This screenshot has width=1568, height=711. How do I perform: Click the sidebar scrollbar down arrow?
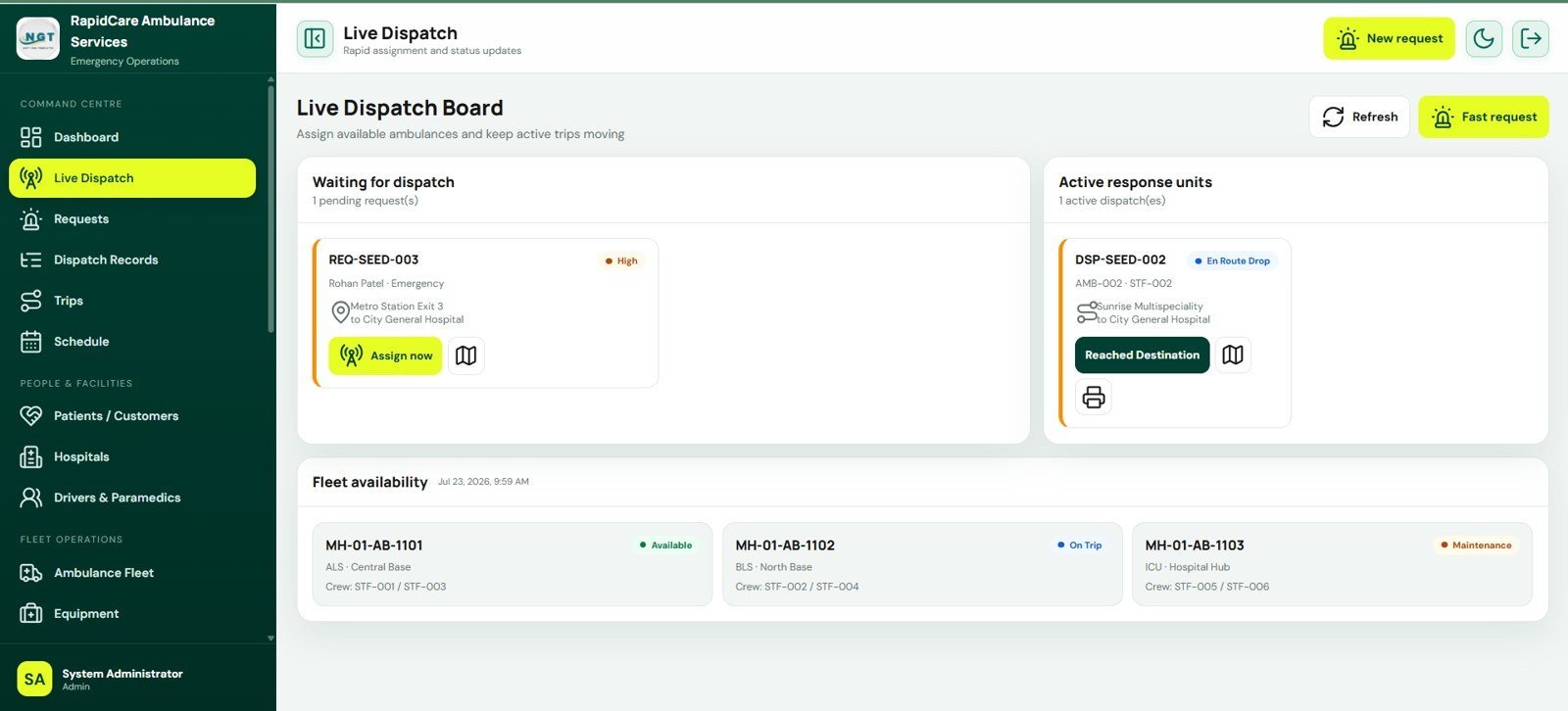270,639
